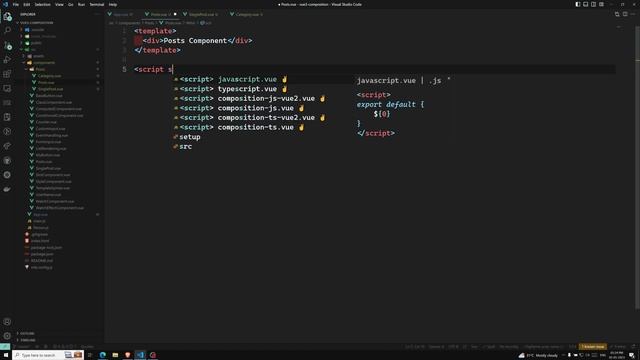Collapse the Posts folder
The height and width of the screenshot is (360, 640).
pyautogui.click(x=40, y=69)
